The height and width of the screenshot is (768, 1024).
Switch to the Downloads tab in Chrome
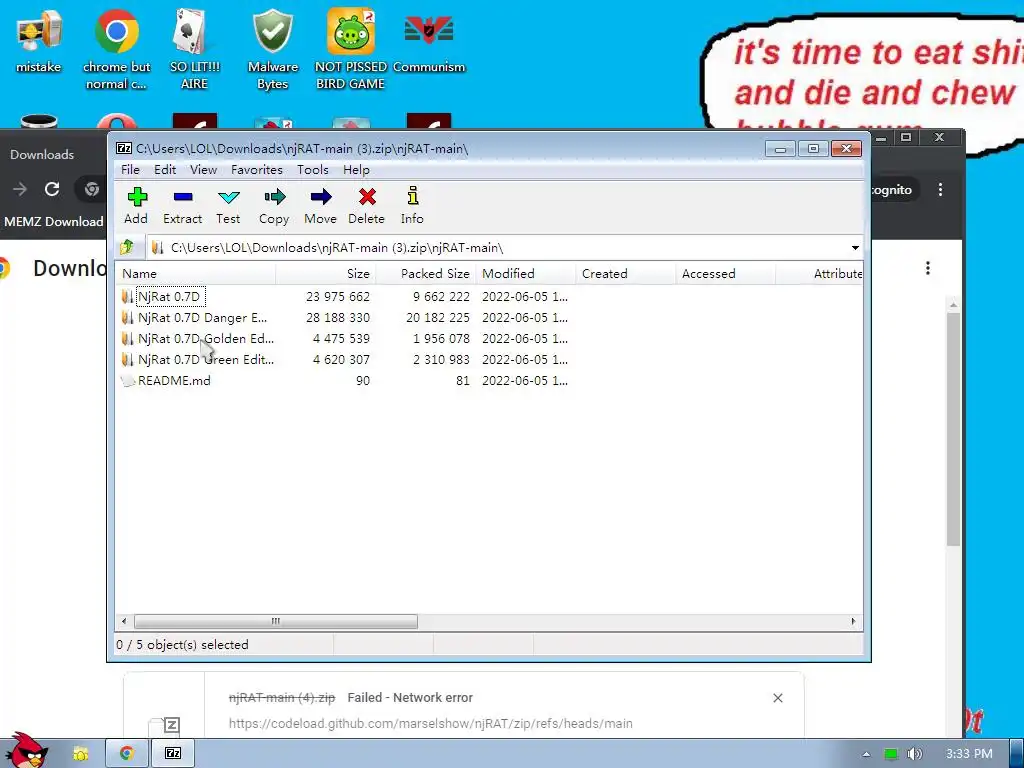tap(42, 155)
